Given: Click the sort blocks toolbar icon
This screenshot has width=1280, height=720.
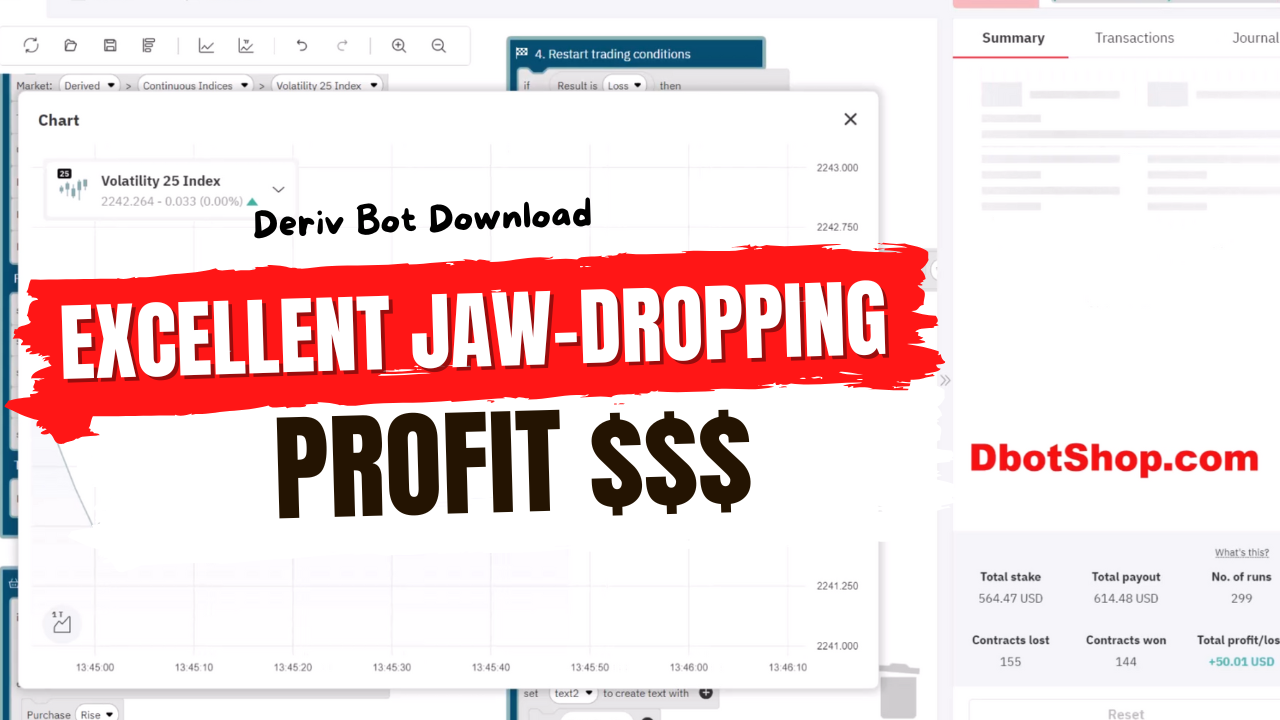Looking at the screenshot, I should click(x=149, y=45).
